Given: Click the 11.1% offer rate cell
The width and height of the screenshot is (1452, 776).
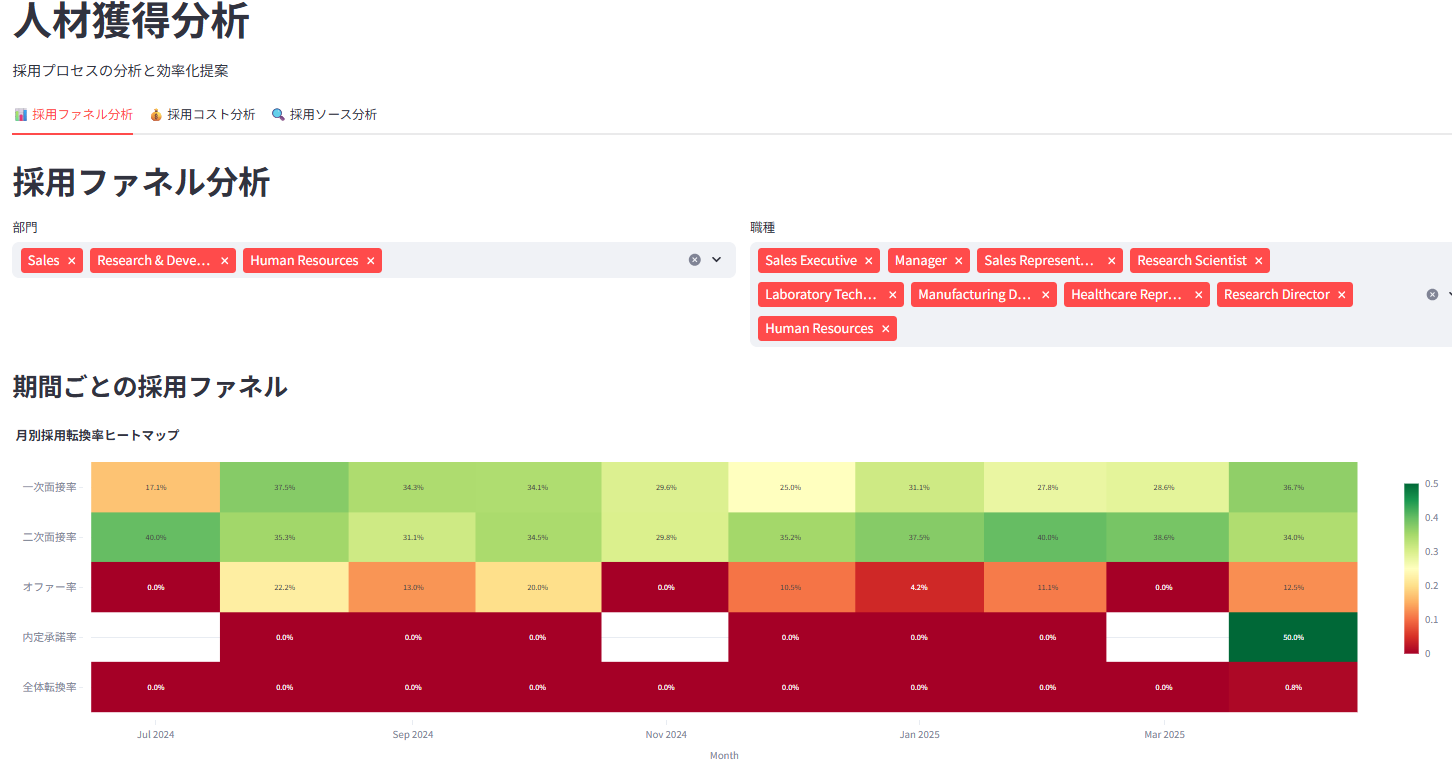Looking at the screenshot, I should tap(1047, 587).
